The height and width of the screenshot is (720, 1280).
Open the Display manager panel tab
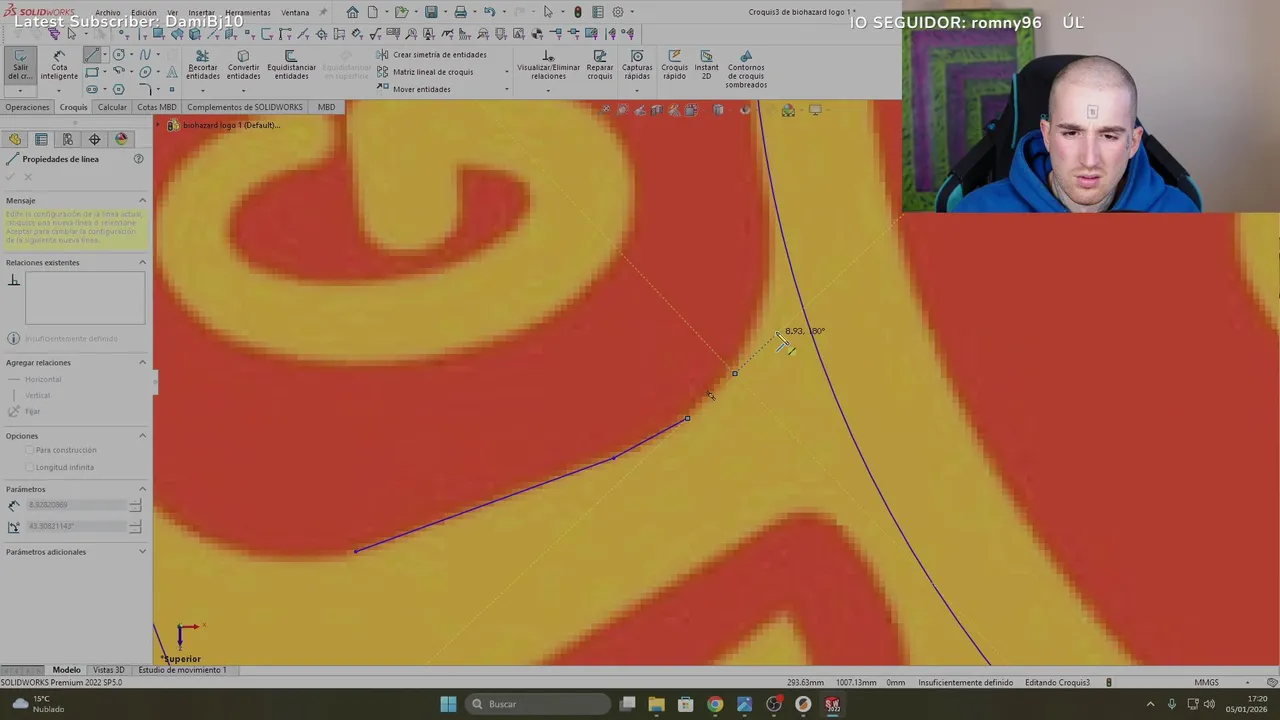(121, 139)
